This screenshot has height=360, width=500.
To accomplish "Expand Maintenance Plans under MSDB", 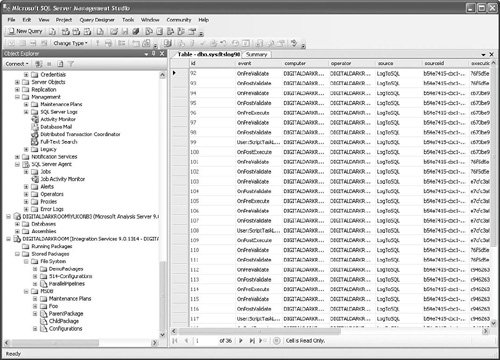I will pos(35,299).
